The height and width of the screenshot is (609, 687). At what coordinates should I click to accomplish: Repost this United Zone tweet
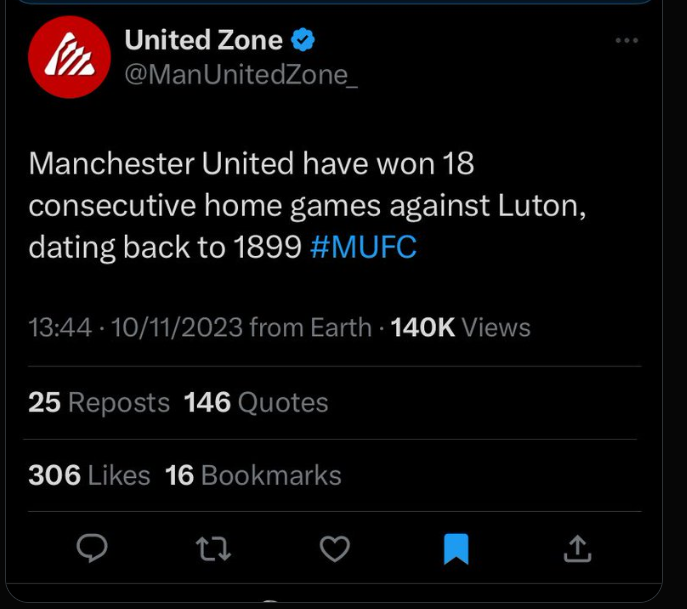[213, 547]
